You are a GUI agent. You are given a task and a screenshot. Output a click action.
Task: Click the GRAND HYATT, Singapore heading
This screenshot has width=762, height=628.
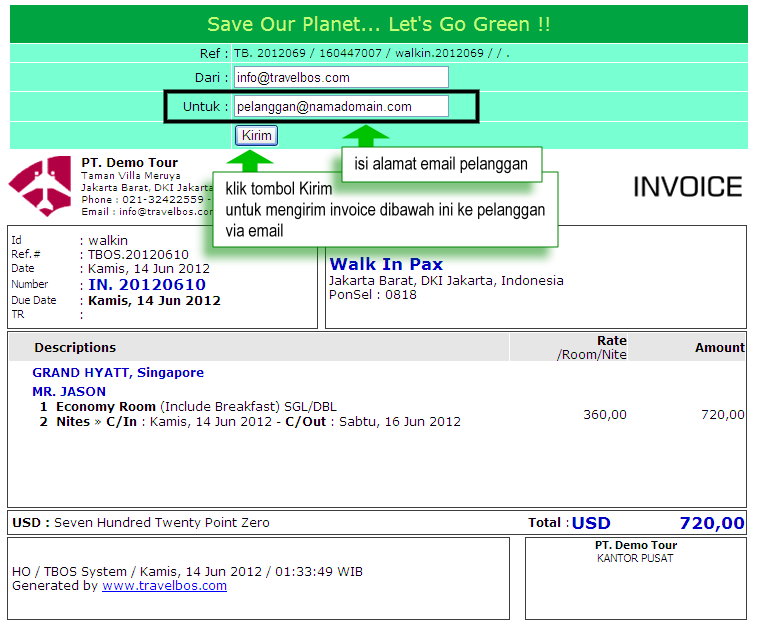coord(118,372)
